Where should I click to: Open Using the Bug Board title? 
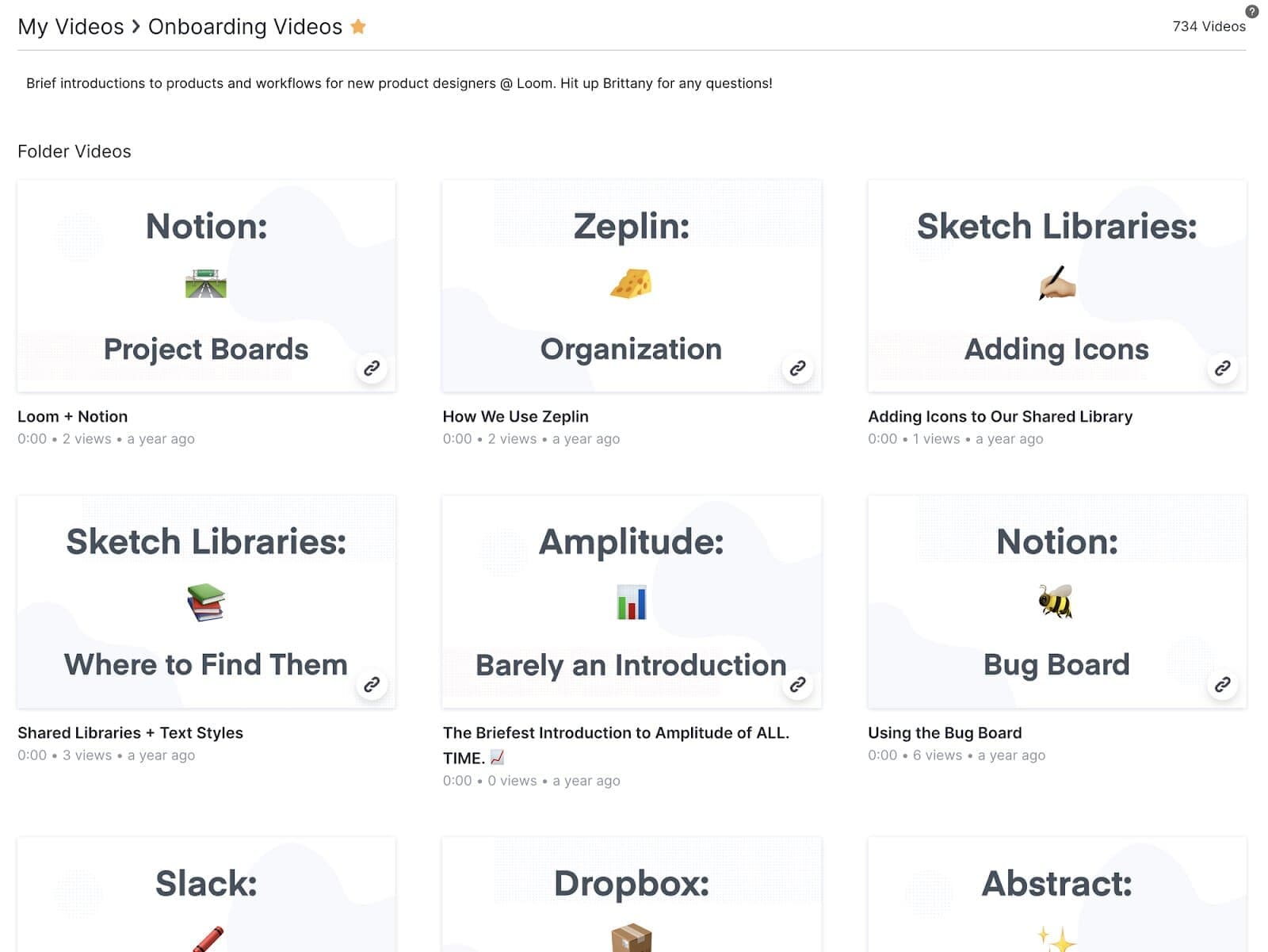(945, 732)
